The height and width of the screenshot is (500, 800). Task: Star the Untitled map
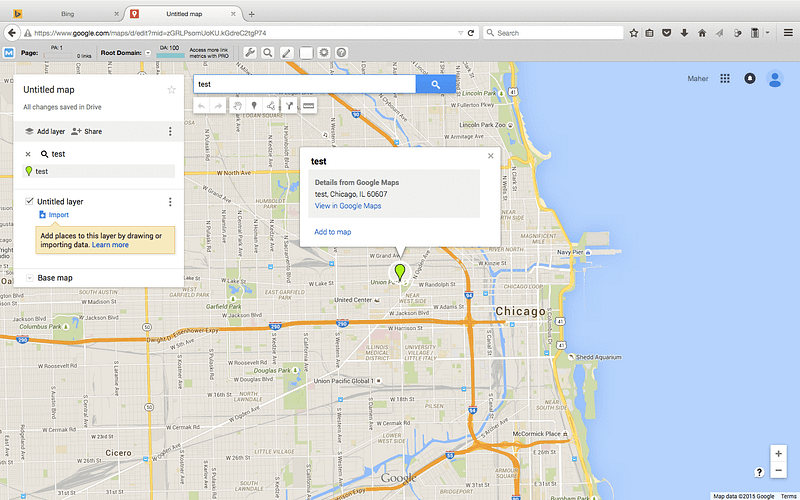coord(171,90)
